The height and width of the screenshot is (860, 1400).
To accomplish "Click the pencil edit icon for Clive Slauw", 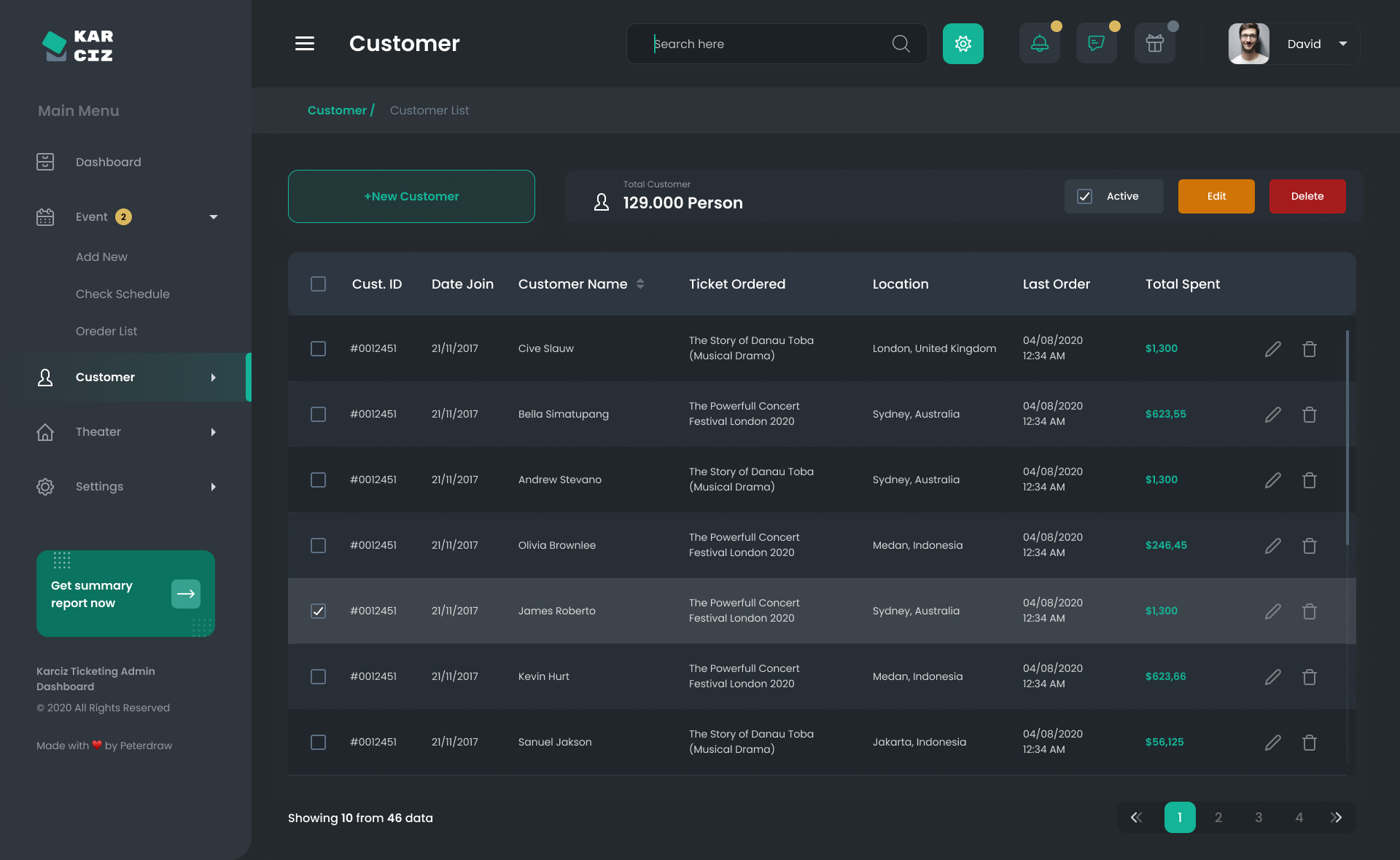I will click(1272, 349).
